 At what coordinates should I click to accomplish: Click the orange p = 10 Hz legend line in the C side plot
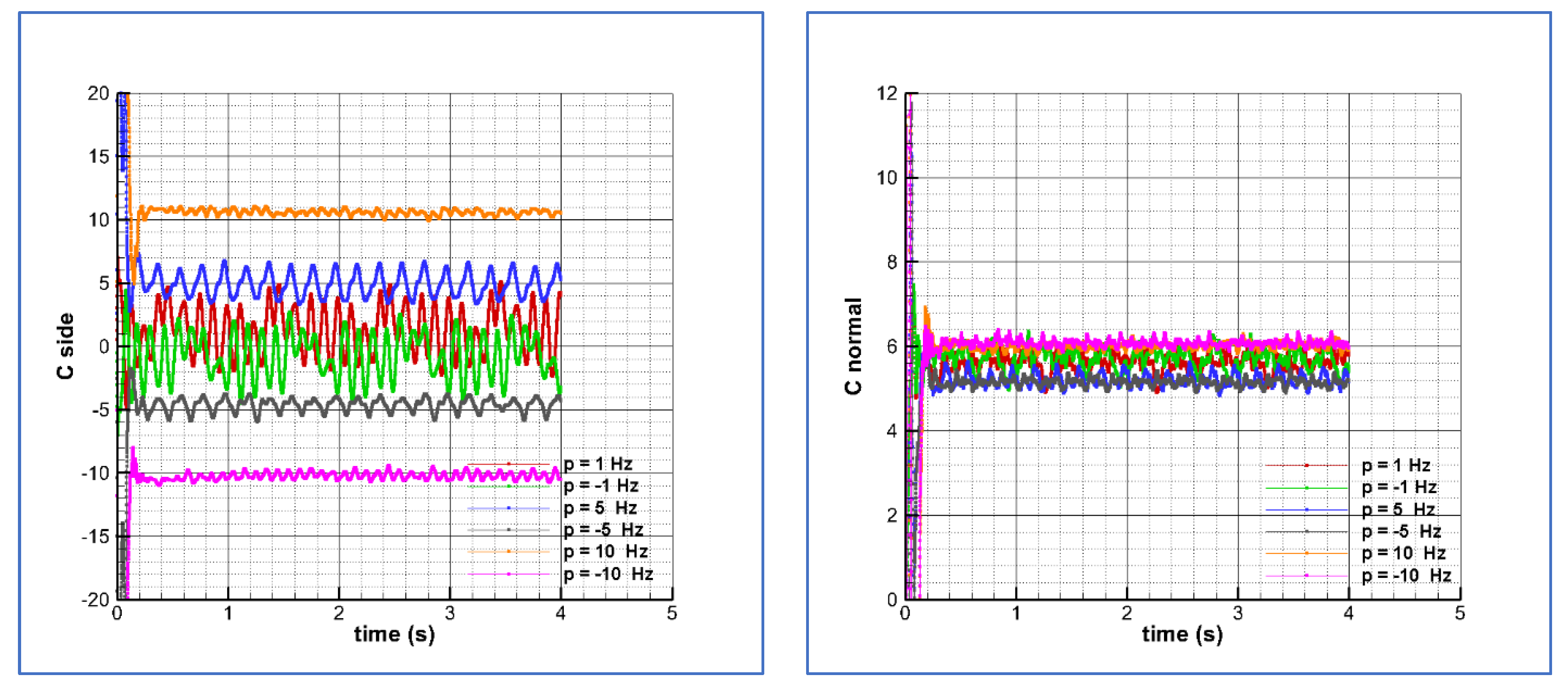pyautogui.click(x=508, y=552)
